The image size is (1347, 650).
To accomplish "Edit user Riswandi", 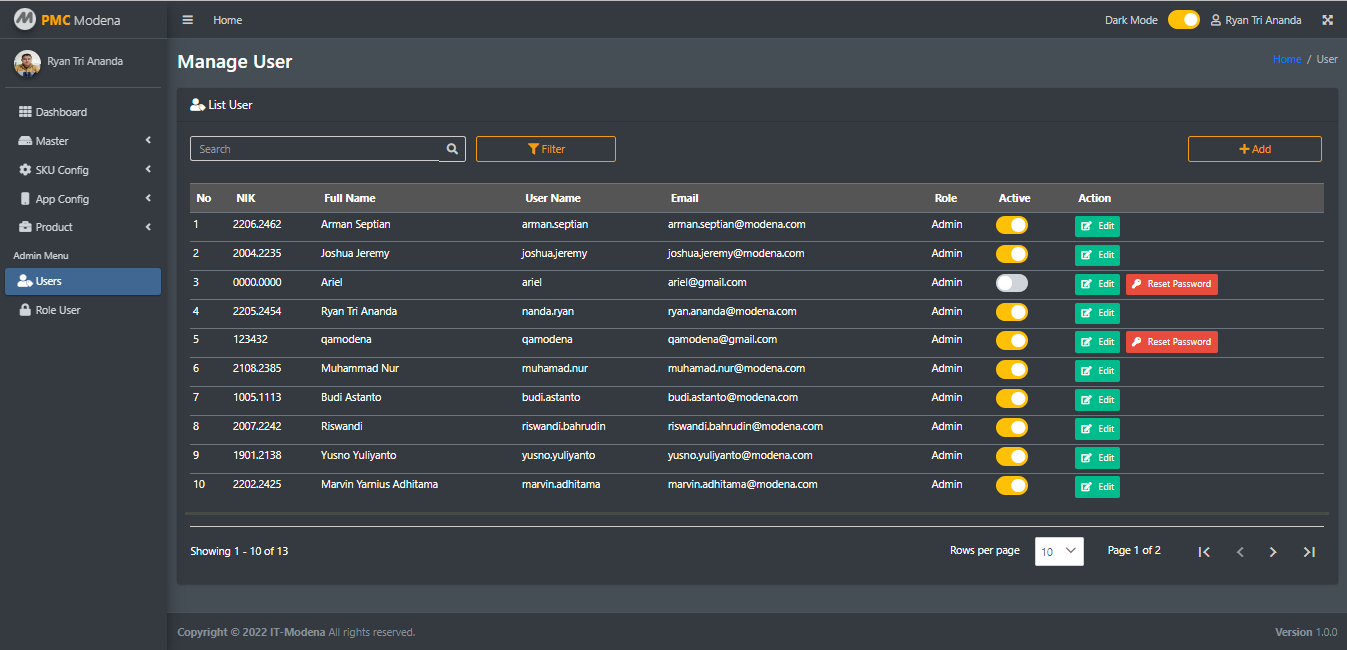I will (x=1097, y=429).
